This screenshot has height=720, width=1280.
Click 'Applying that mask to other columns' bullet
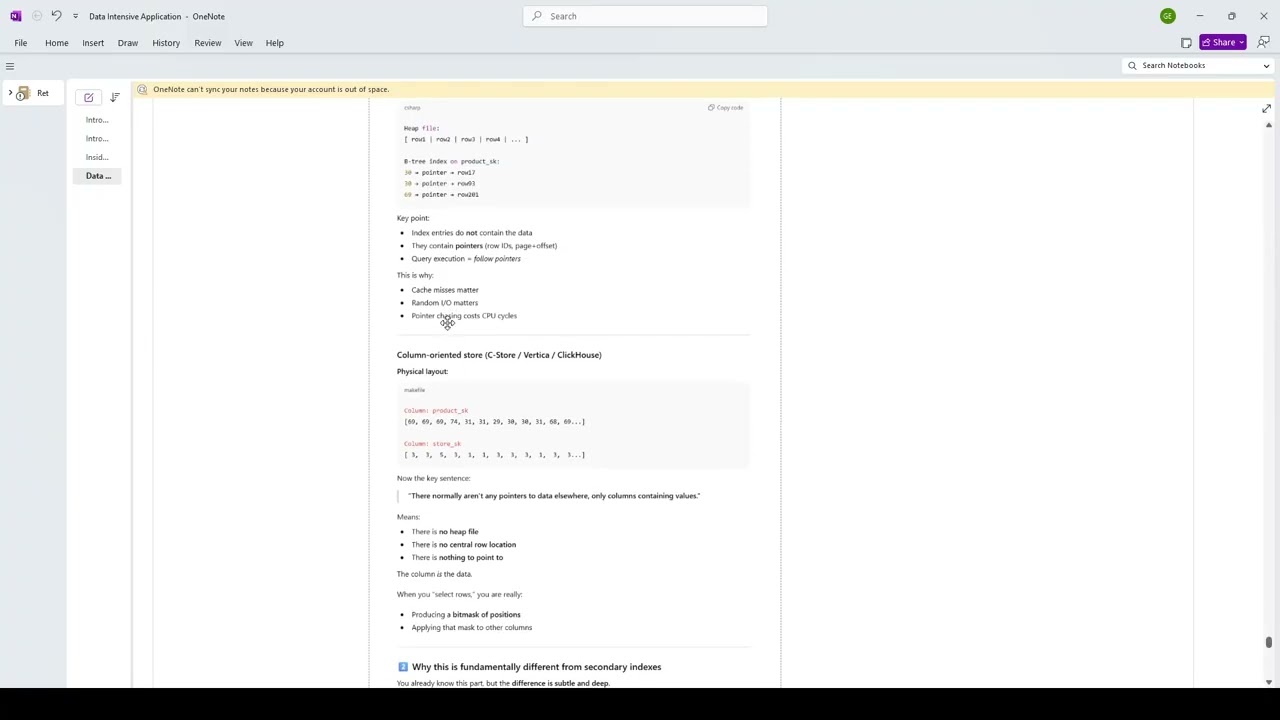(x=472, y=628)
